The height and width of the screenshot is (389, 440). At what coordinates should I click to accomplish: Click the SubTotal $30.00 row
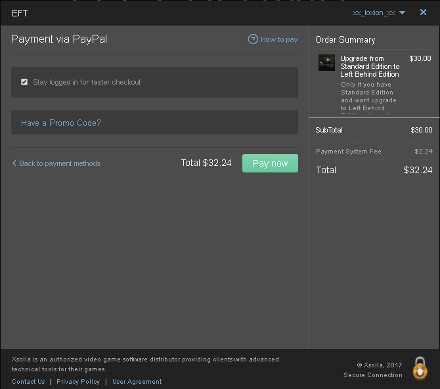(x=374, y=130)
